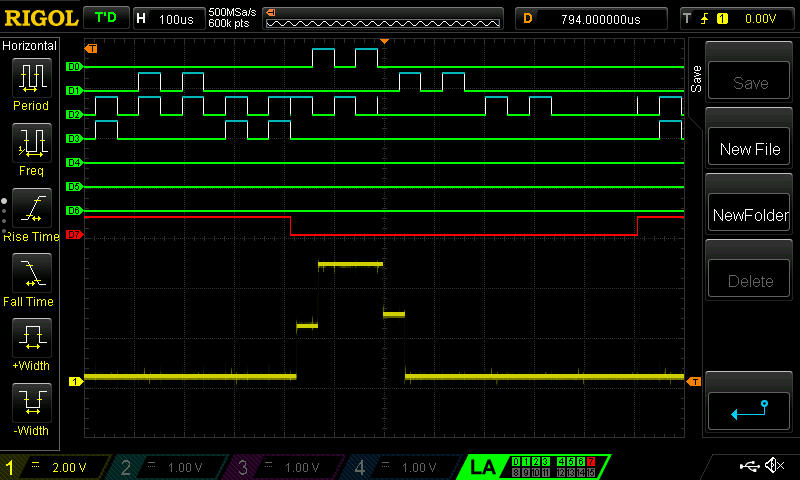
Task: Open the LA logic analyzer tab
Action: click(x=482, y=467)
